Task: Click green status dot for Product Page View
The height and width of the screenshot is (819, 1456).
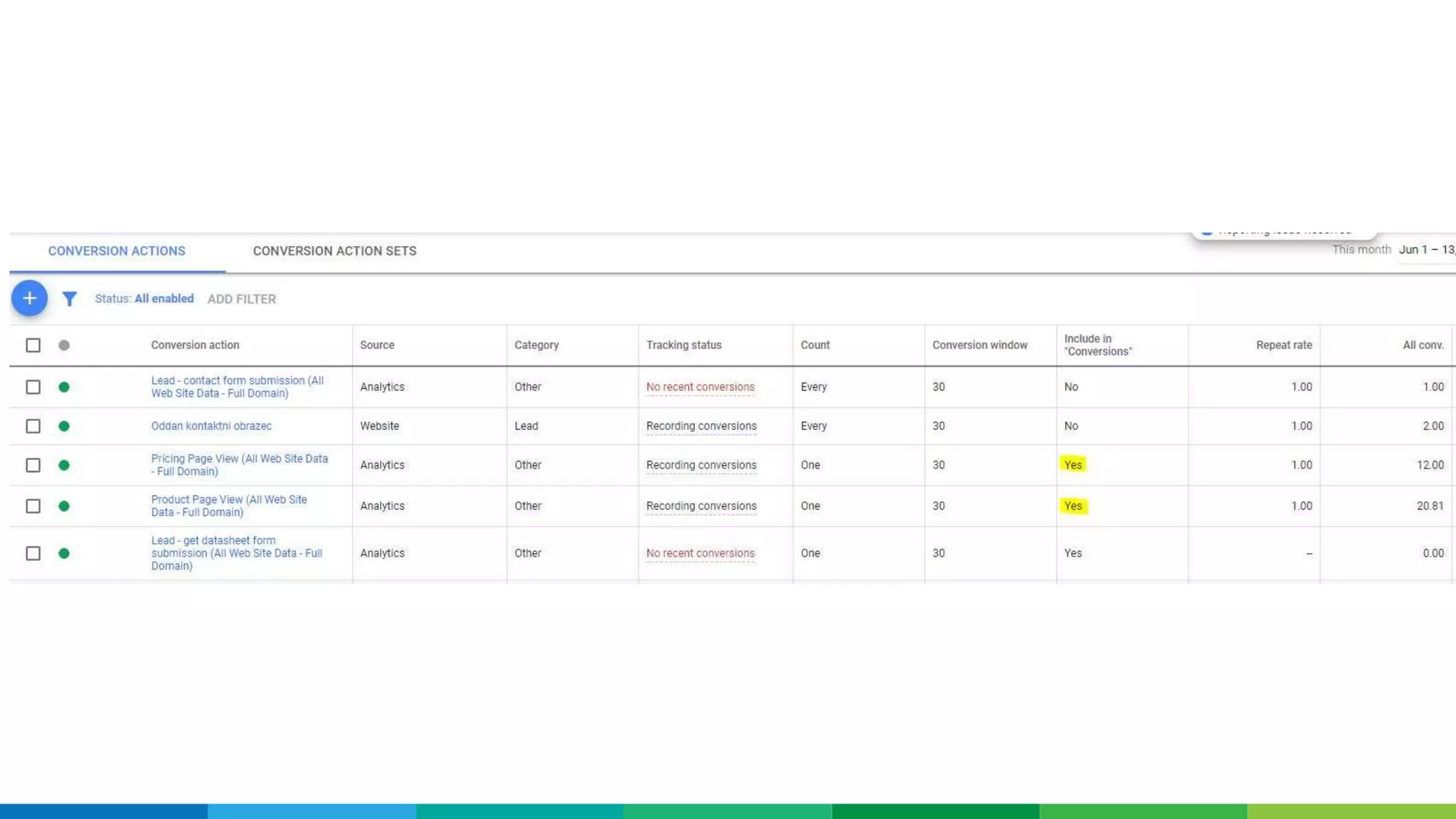Action: (x=64, y=506)
